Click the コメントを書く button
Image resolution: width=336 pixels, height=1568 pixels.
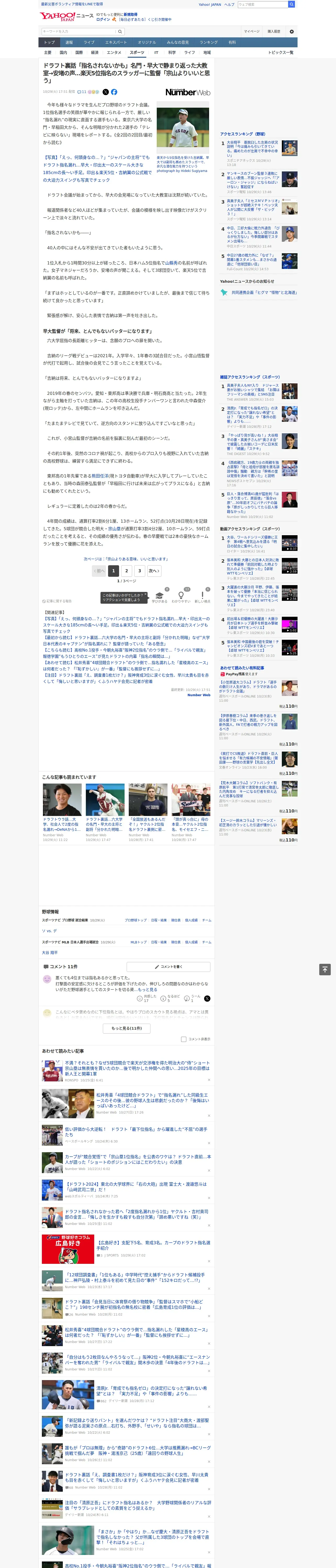[168, 967]
